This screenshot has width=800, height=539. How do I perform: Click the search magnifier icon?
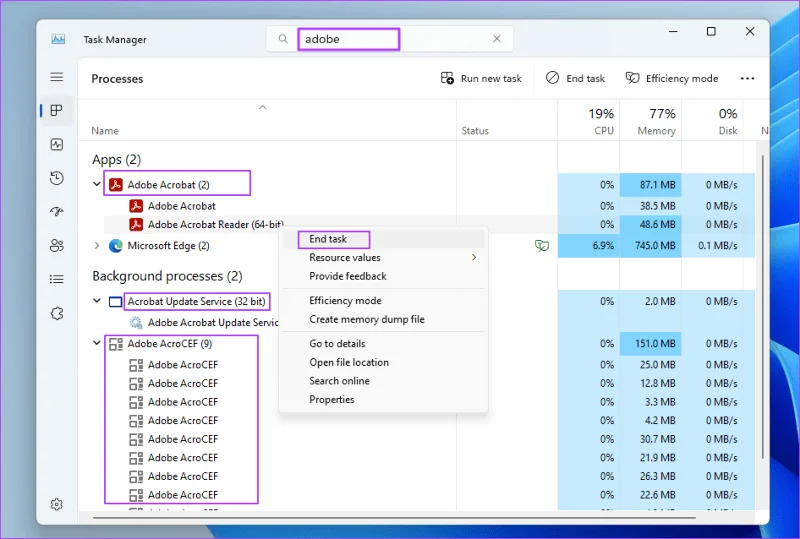[x=283, y=39]
